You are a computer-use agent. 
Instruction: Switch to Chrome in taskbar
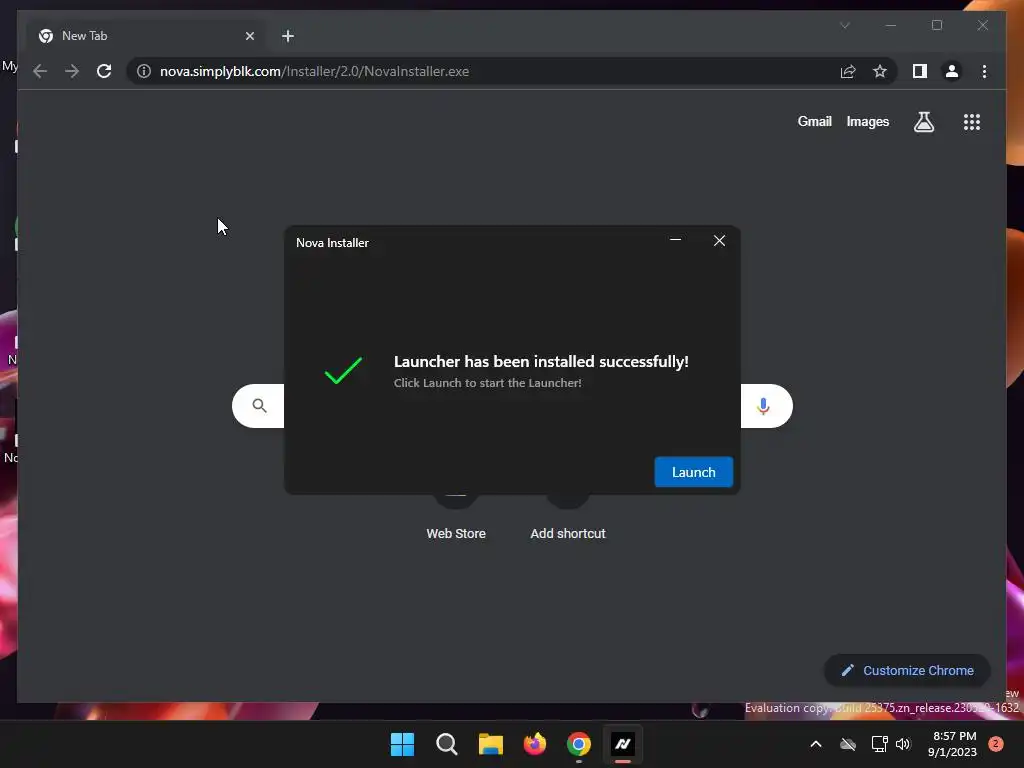(x=579, y=744)
